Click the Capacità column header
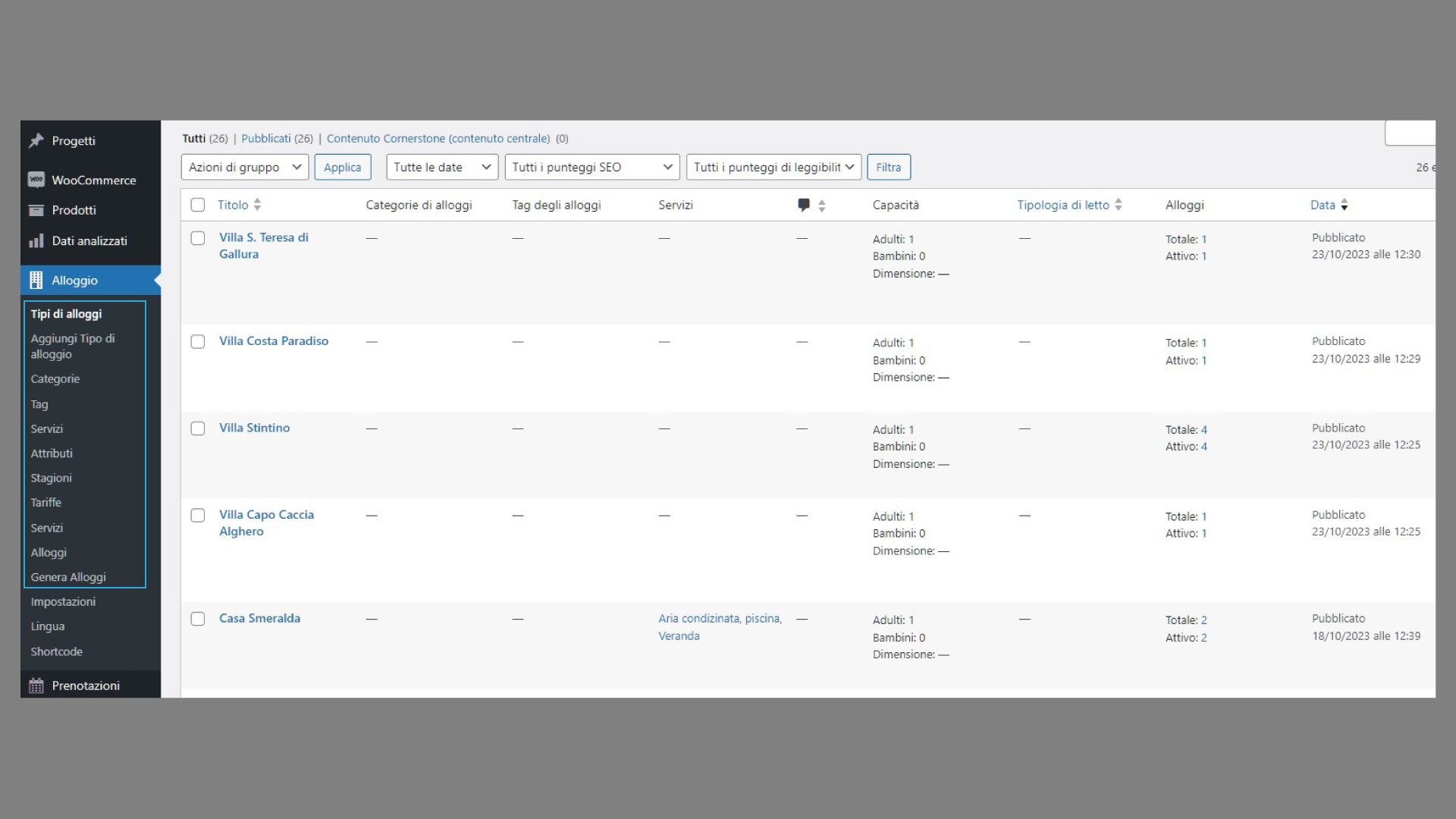 pos(896,205)
